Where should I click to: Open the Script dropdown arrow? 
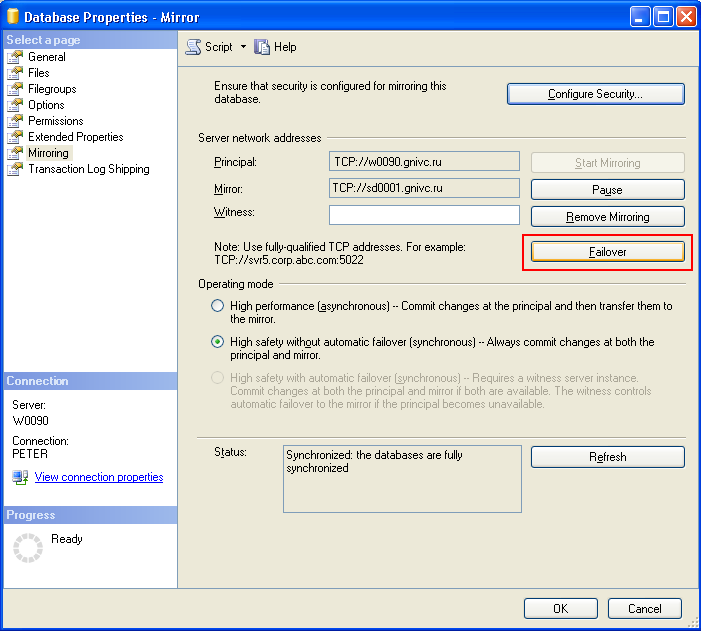[243, 47]
